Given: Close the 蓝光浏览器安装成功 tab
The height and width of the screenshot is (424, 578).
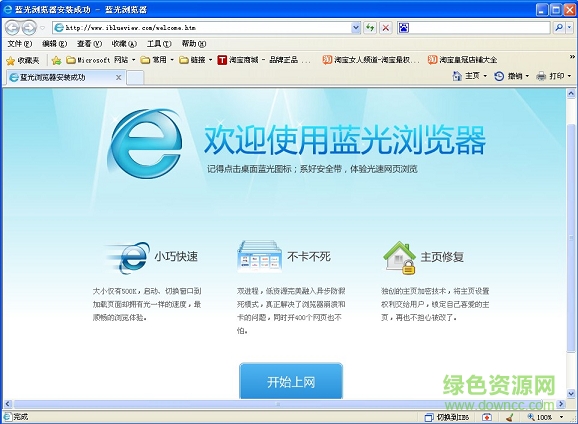Looking at the screenshot, I should [118, 77].
